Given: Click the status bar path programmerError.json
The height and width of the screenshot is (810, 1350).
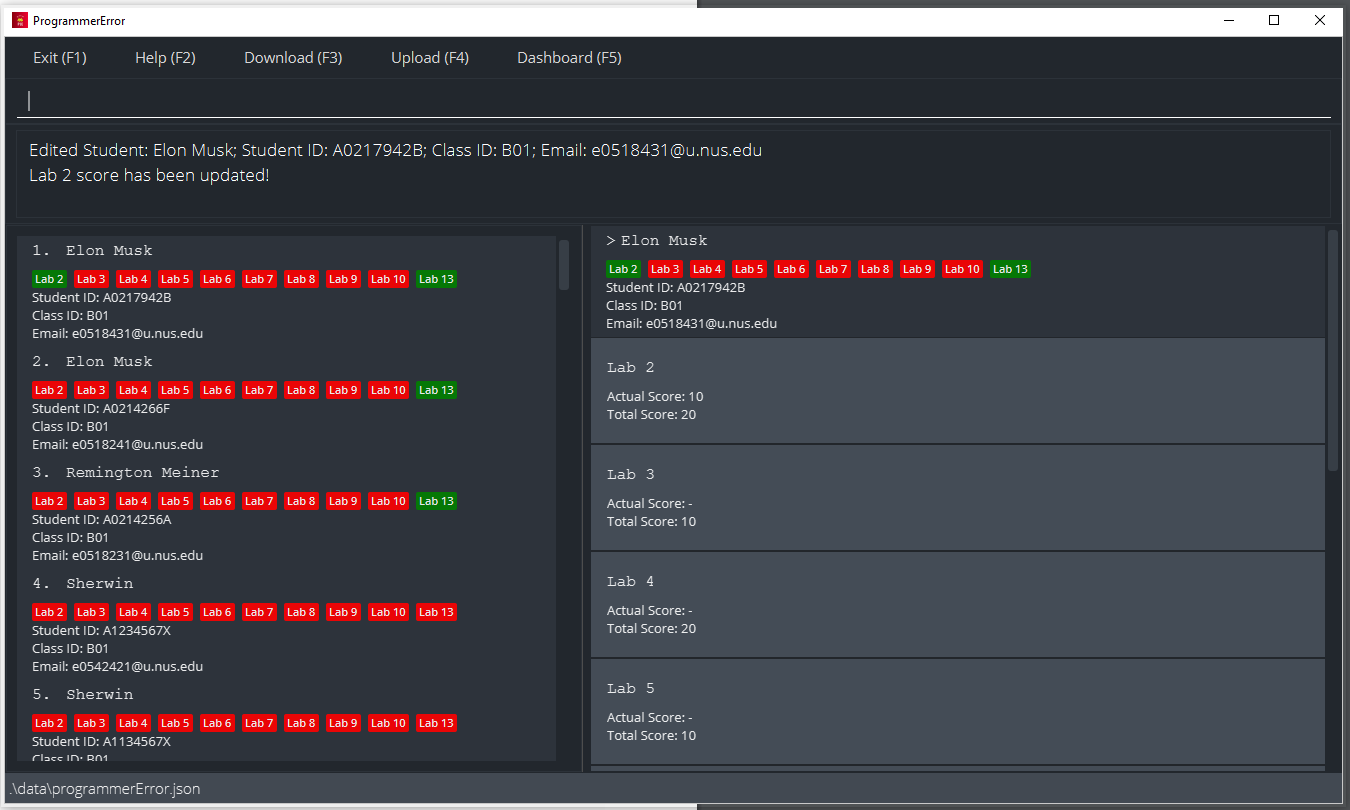Looking at the screenshot, I should (x=104, y=789).
